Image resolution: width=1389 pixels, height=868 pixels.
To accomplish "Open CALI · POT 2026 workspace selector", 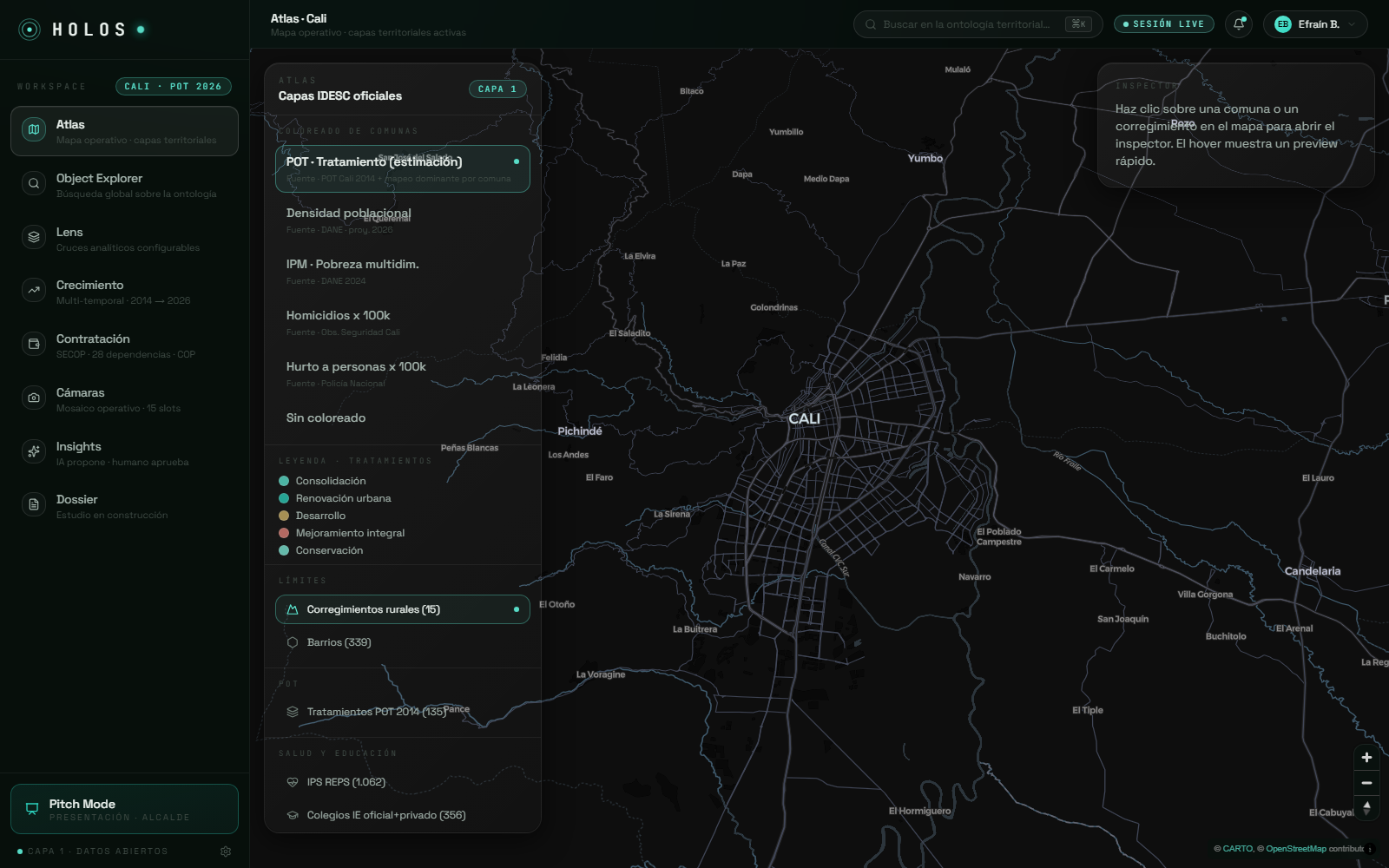I will pyautogui.click(x=174, y=87).
